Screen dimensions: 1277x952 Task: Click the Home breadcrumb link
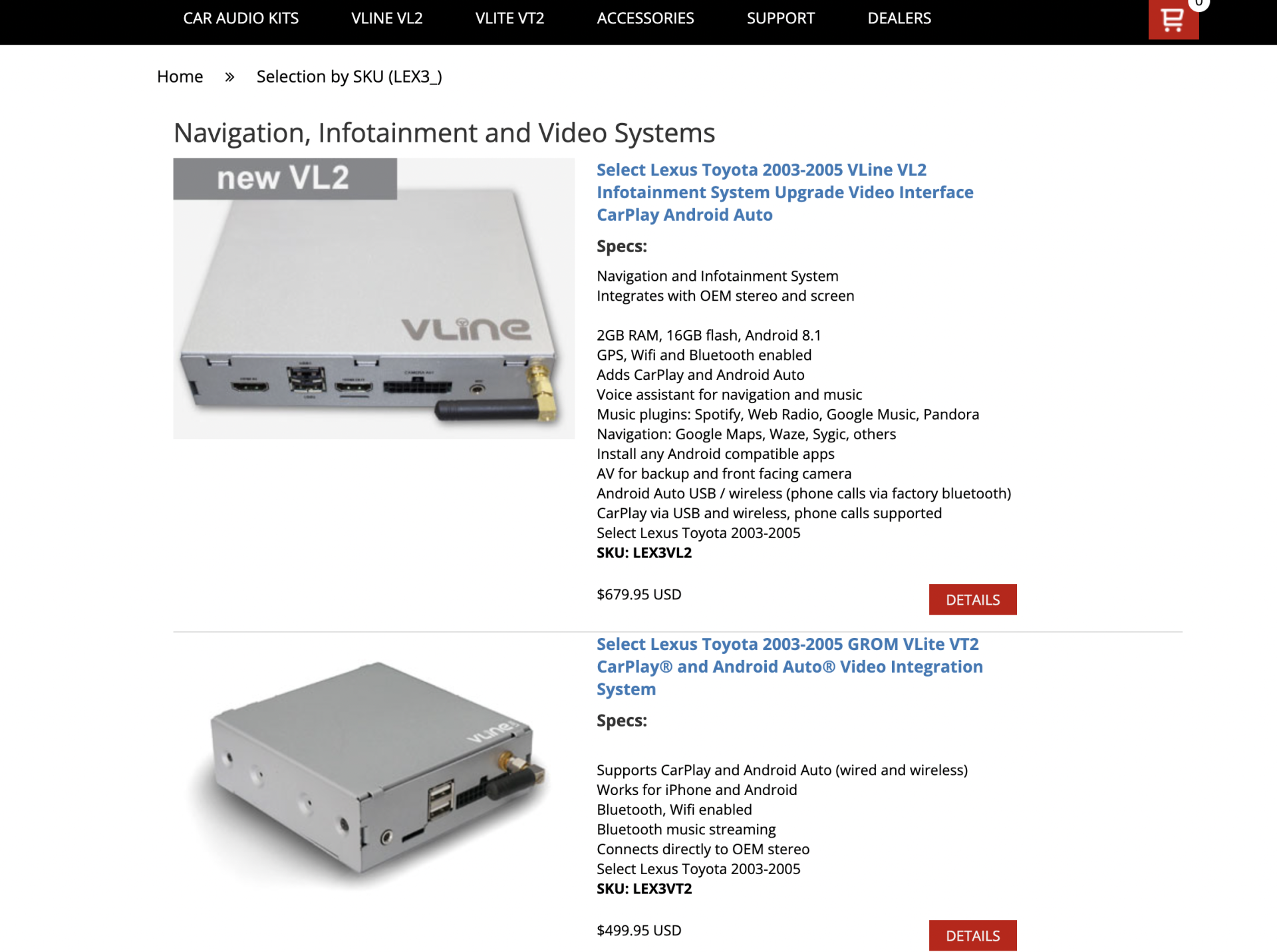click(180, 77)
